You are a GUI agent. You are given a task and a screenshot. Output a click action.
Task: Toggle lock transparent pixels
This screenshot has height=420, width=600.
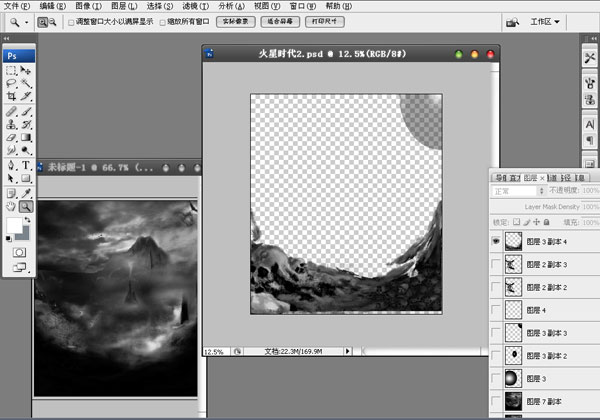pyautogui.click(x=517, y=222)
